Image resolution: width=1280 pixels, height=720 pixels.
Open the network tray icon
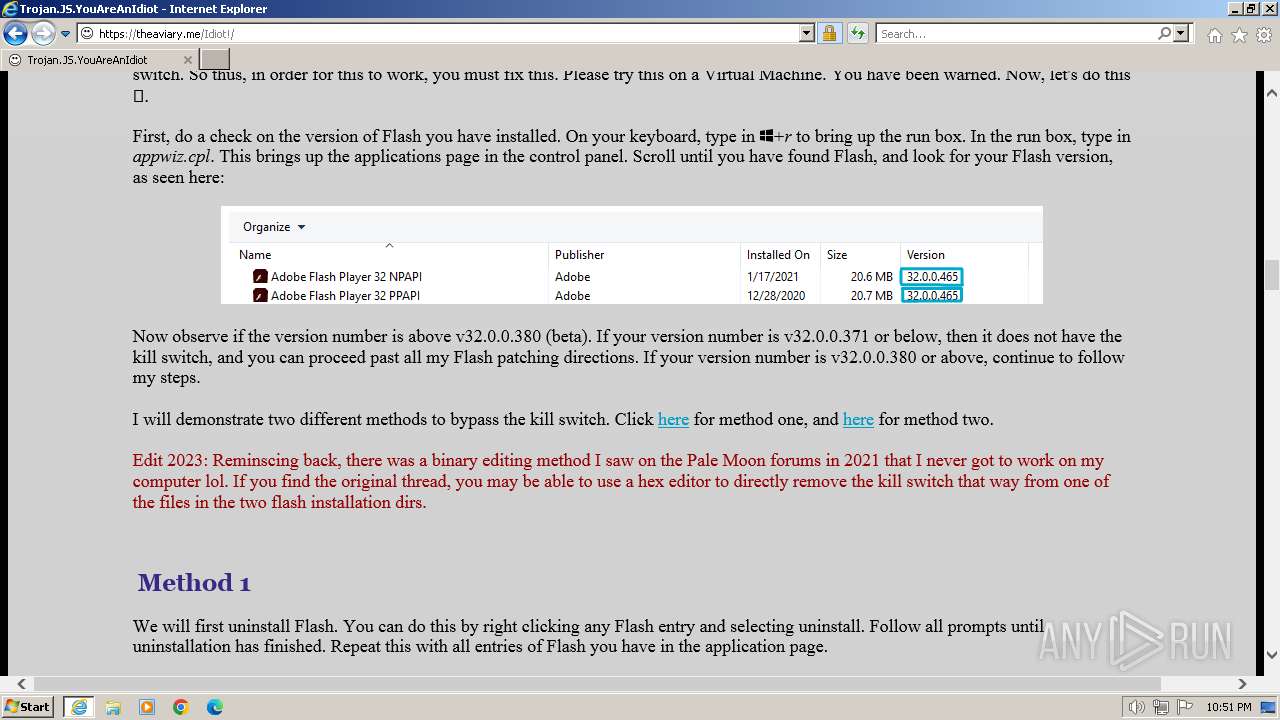coord(1161,707)
